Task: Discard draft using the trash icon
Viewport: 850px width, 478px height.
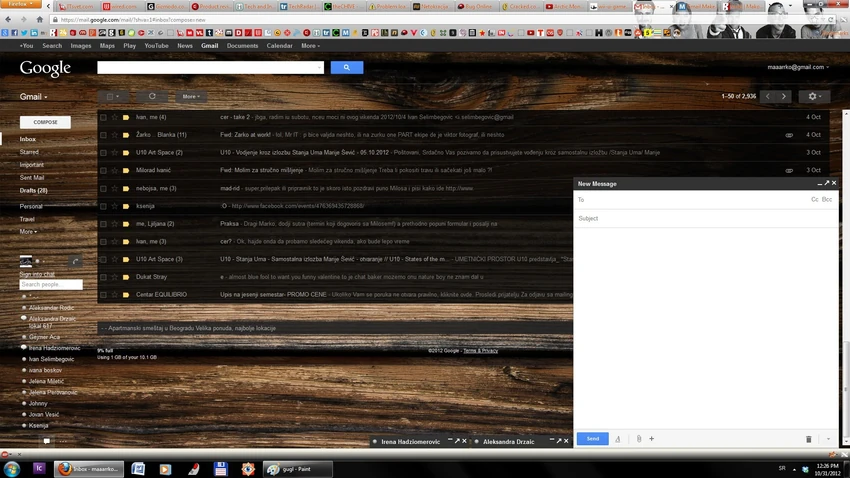Action: coord(808,439)
